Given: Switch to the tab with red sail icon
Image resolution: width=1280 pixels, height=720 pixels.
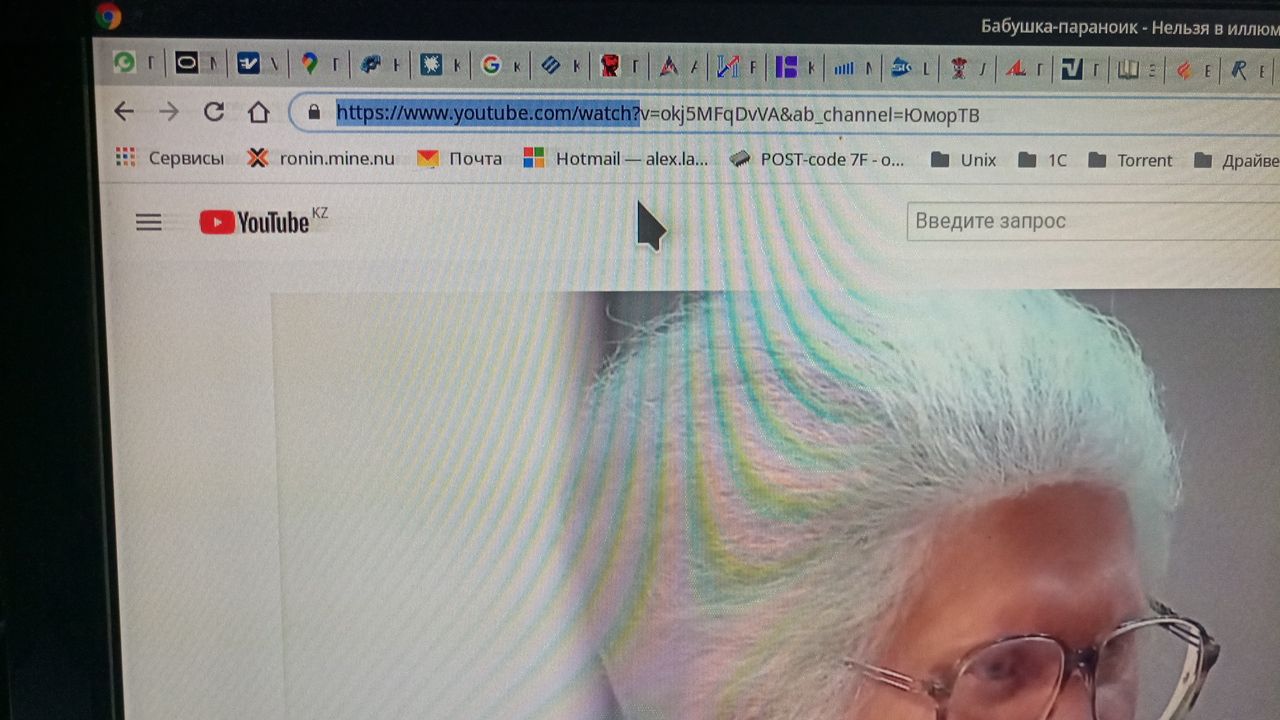Looking at the screenshot, I should [x=1017, y=69].
